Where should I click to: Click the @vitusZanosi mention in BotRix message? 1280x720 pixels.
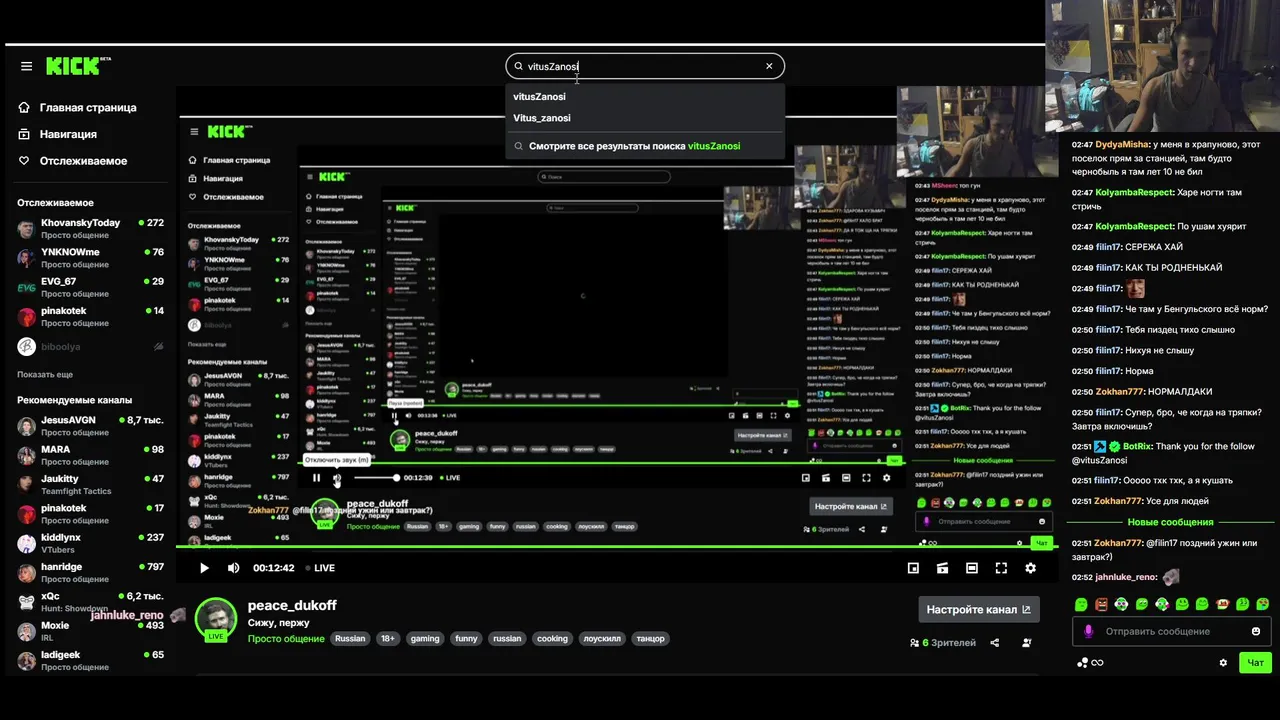[x=1099, y=460]
